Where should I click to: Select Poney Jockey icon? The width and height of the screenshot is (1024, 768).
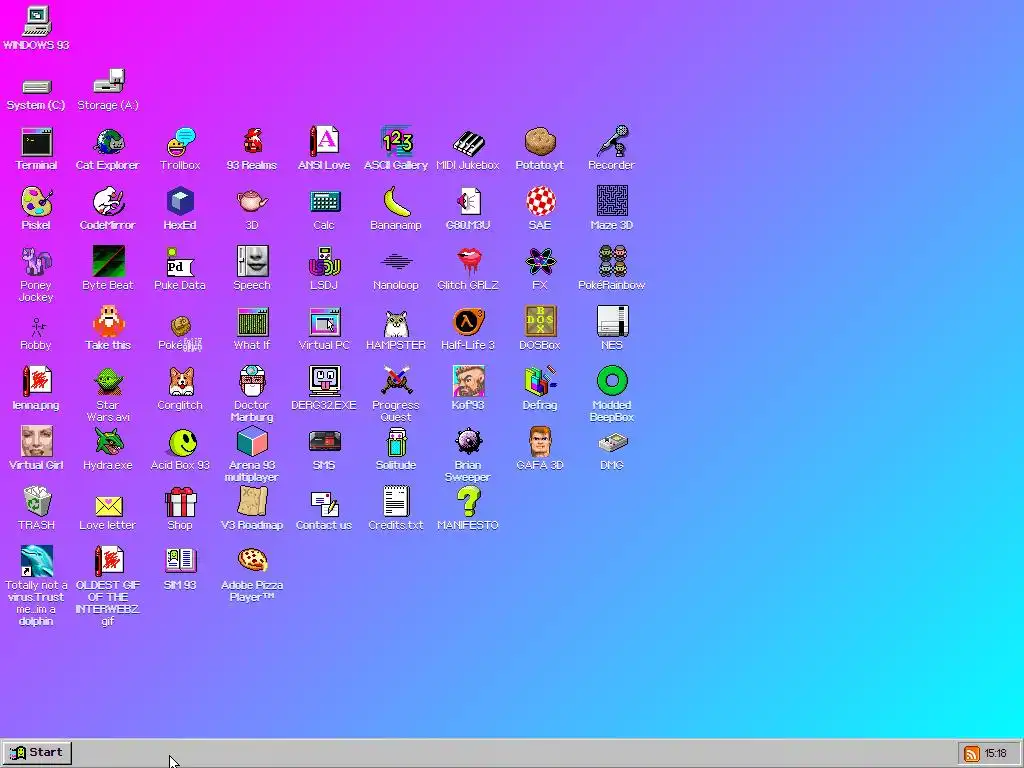(x=37, y=262)
